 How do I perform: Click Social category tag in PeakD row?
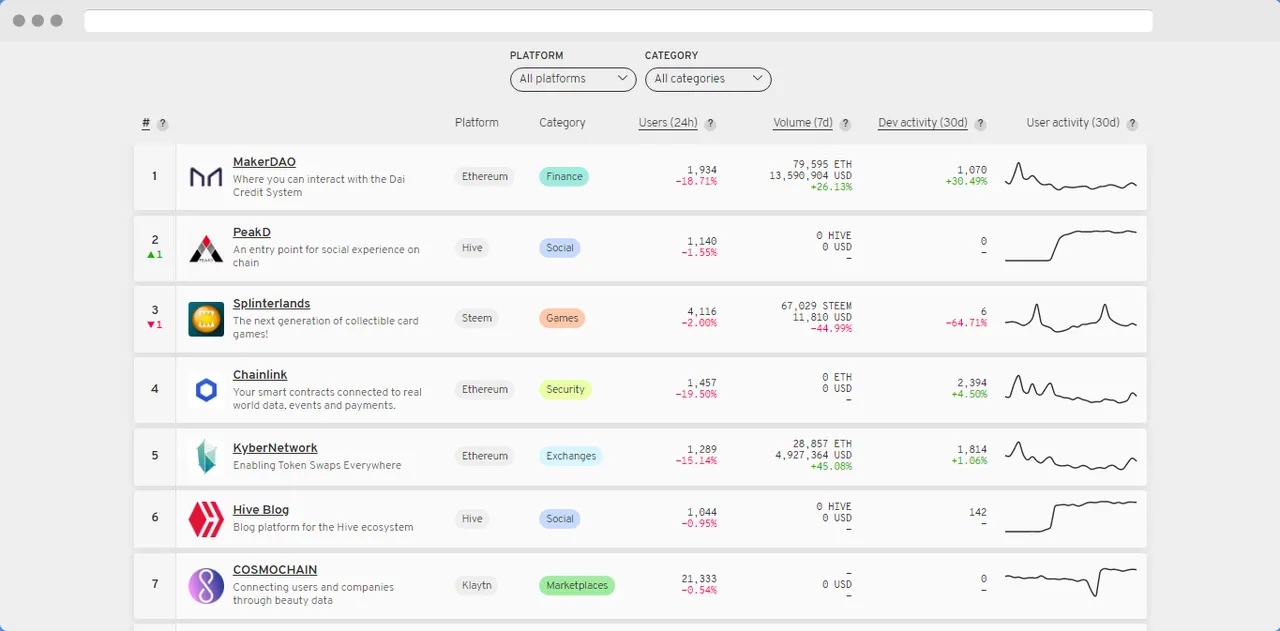560,248
